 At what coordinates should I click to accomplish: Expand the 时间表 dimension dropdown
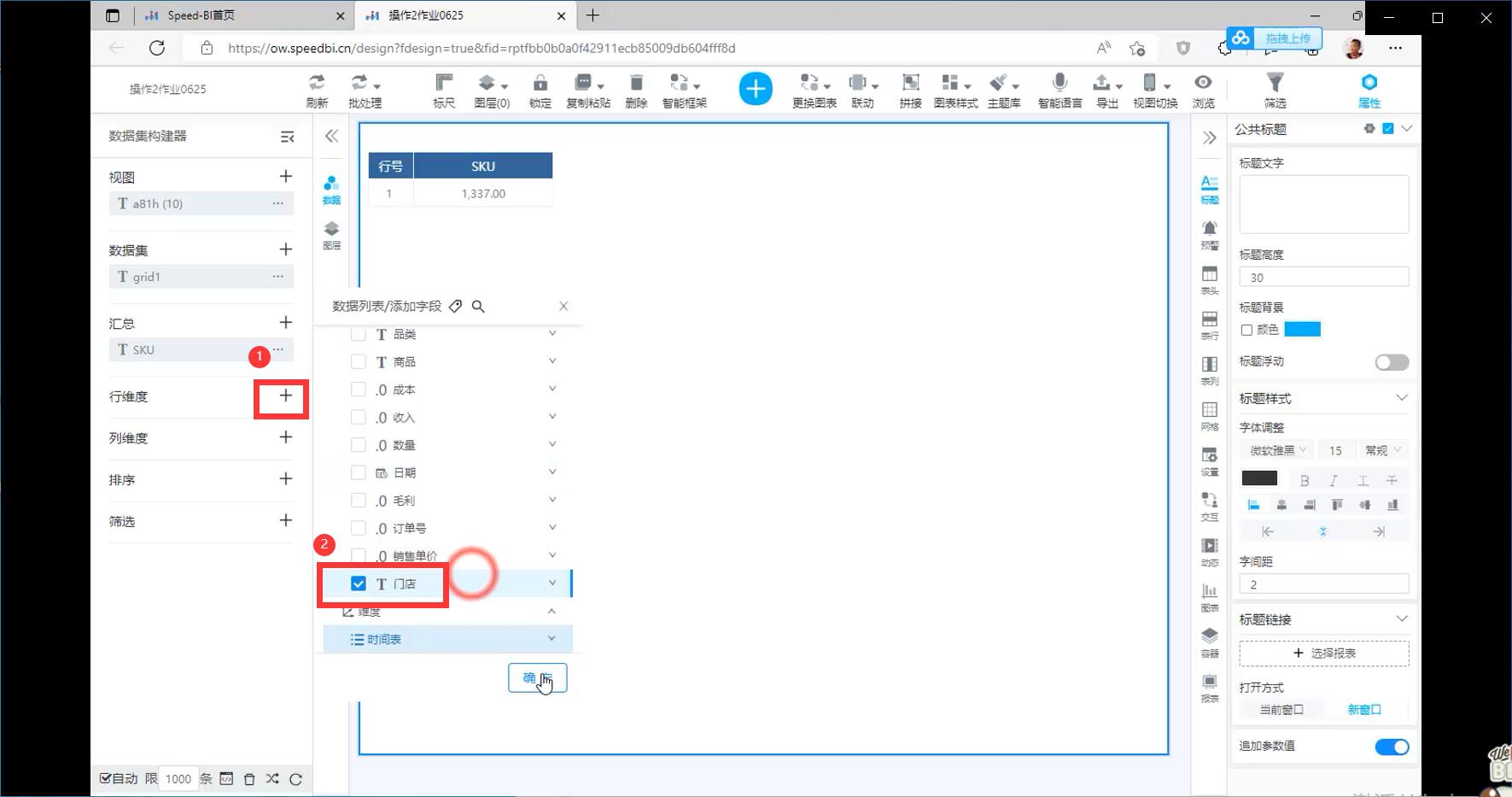click(552, 639)
